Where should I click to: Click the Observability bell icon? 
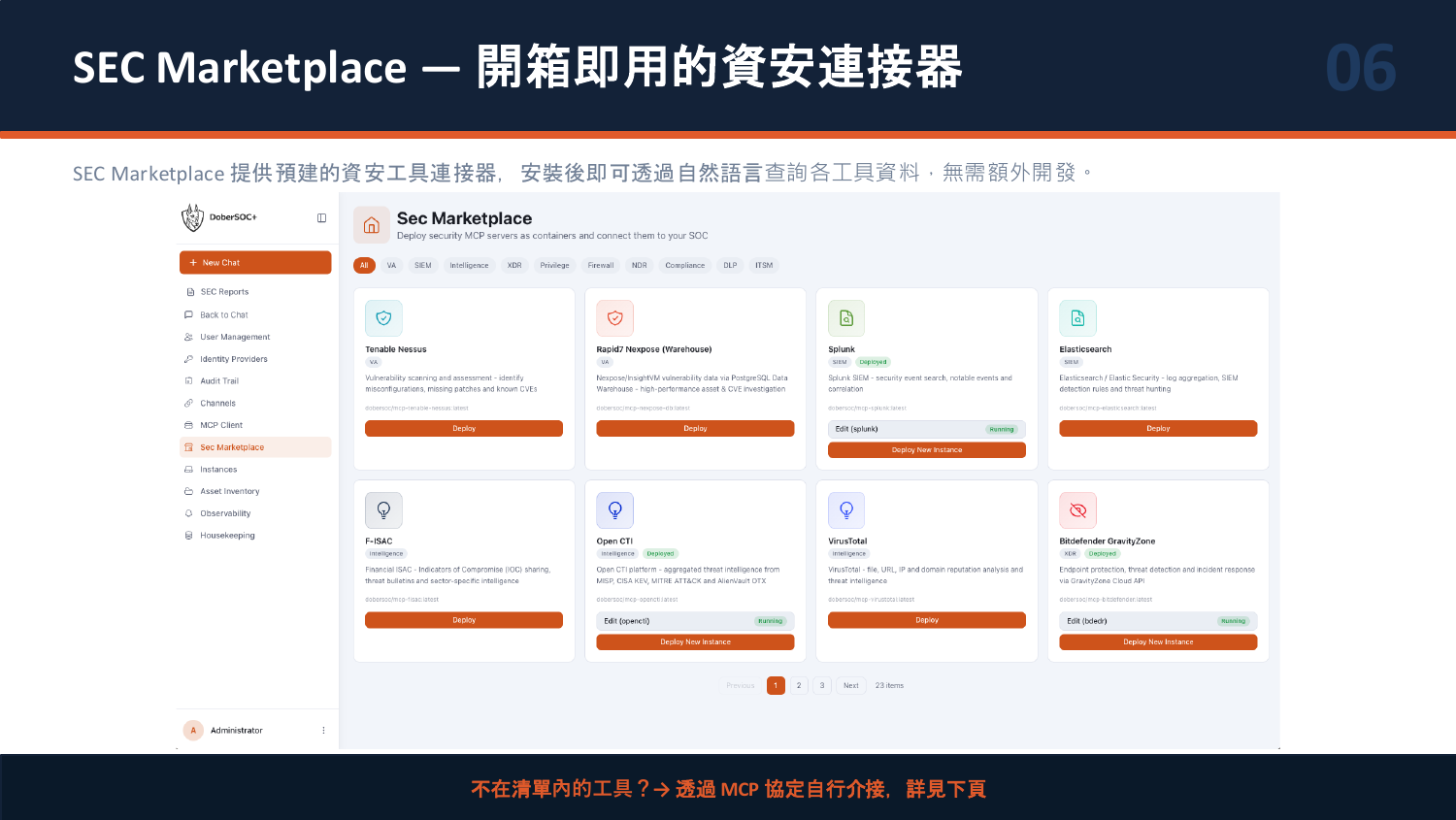(x=189, y=513)
